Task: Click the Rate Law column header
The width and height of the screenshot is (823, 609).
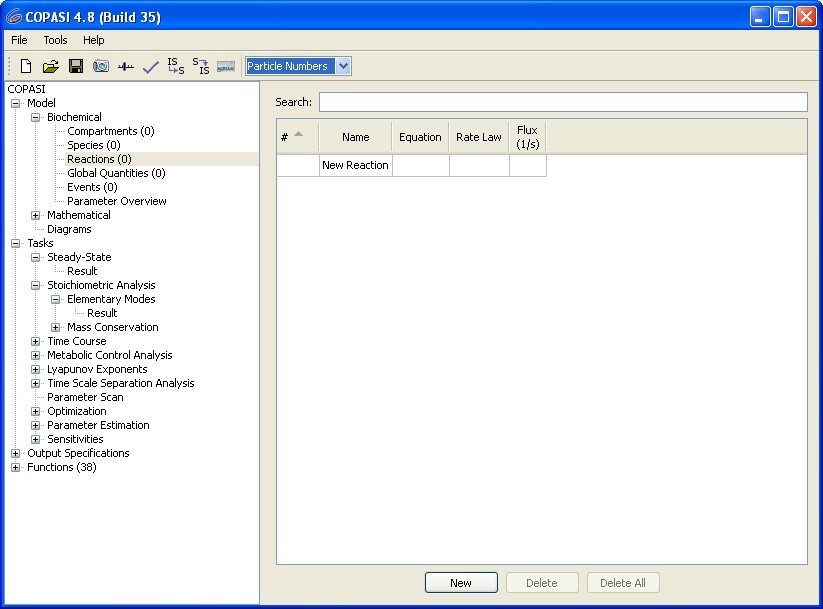Action: pyautogui.click(x=479, y=137)
